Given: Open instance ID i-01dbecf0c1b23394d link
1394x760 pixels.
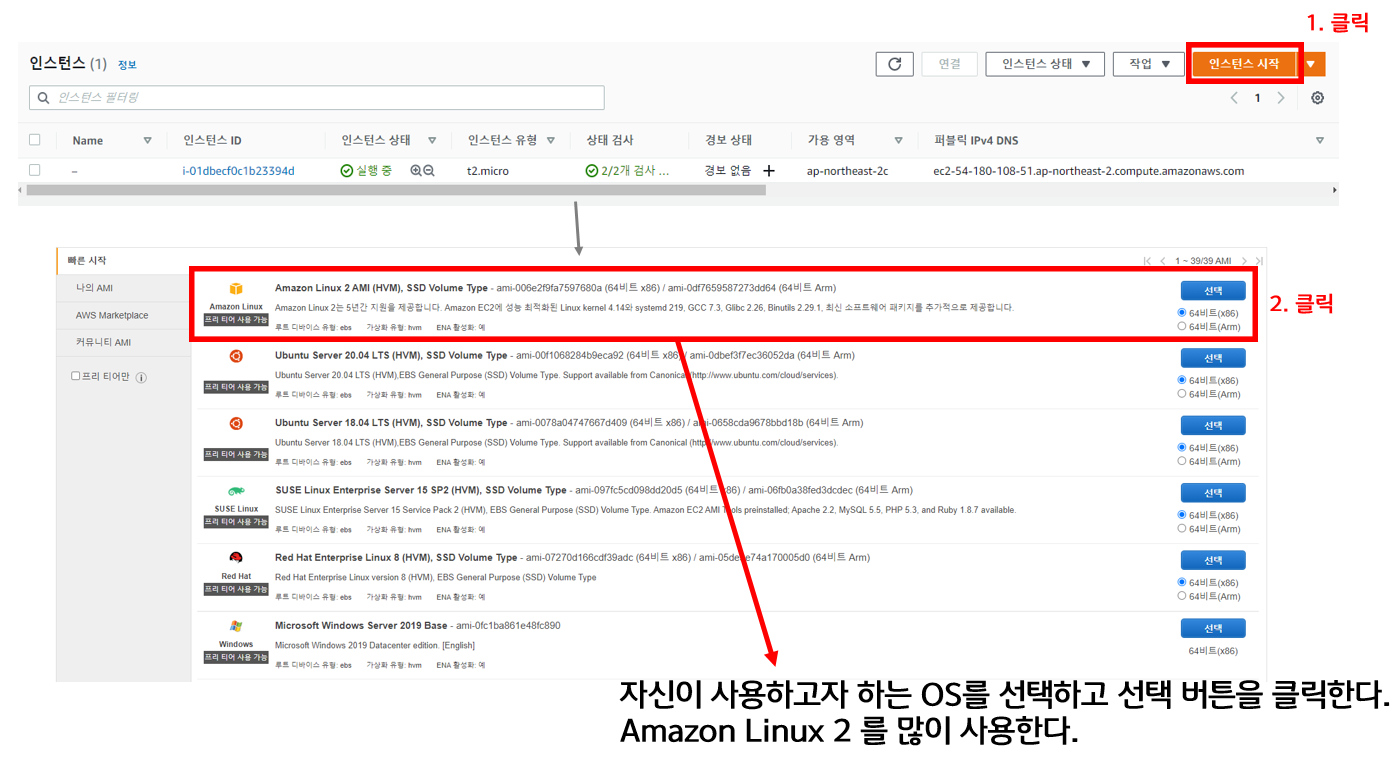Looking at the screenshot, I should (x=238, y=171).
